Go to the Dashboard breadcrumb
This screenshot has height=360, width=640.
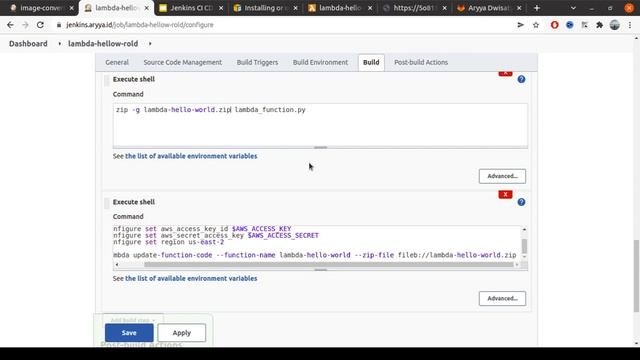28,43
